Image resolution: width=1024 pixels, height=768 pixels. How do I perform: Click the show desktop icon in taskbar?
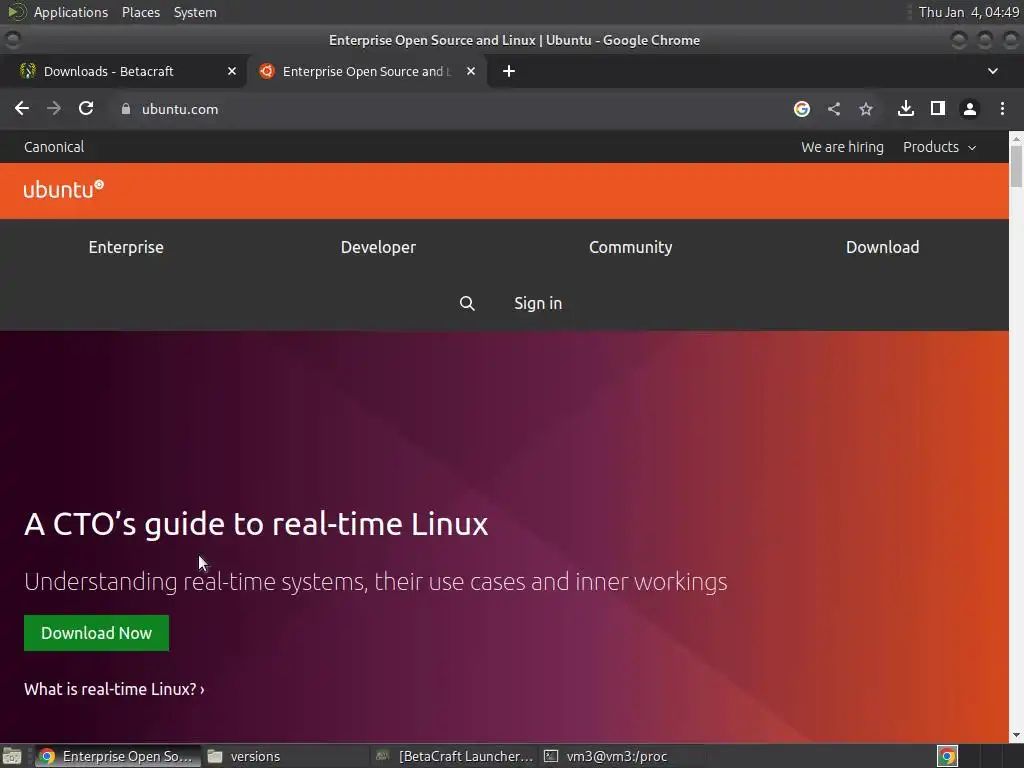[12, 756]
